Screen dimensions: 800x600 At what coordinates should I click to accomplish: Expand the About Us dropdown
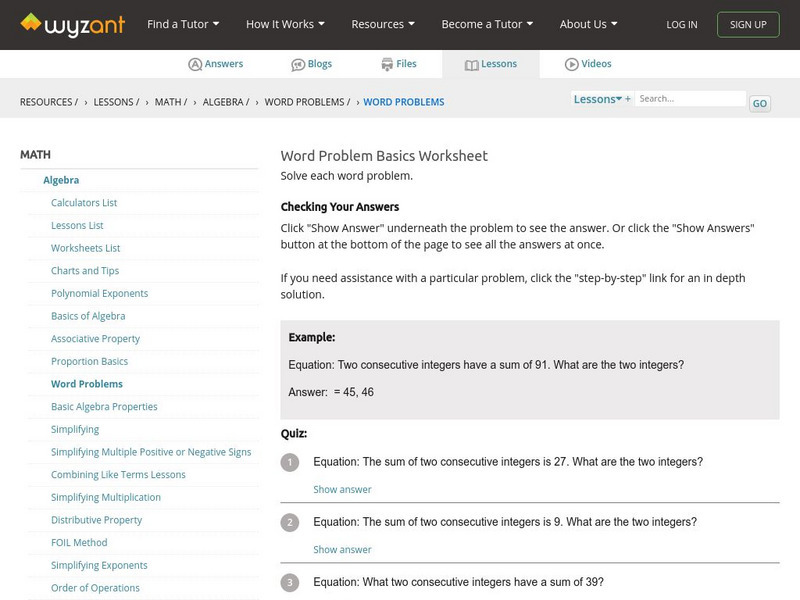(588, 24)
